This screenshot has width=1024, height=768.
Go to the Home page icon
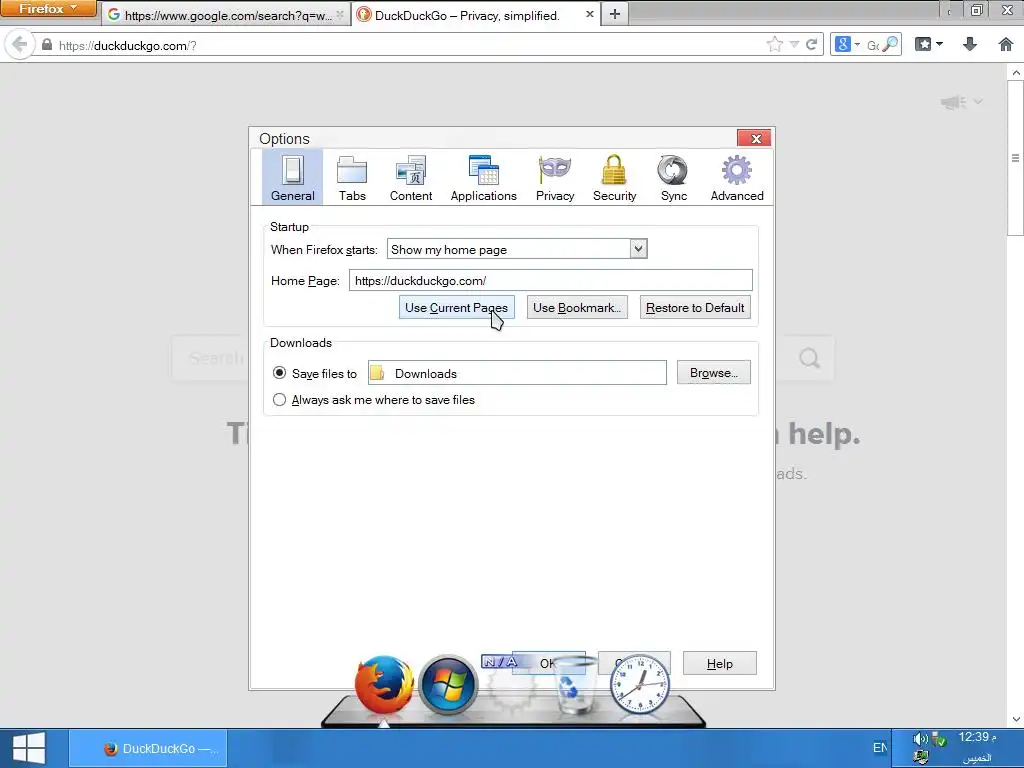click(1006, 44)
